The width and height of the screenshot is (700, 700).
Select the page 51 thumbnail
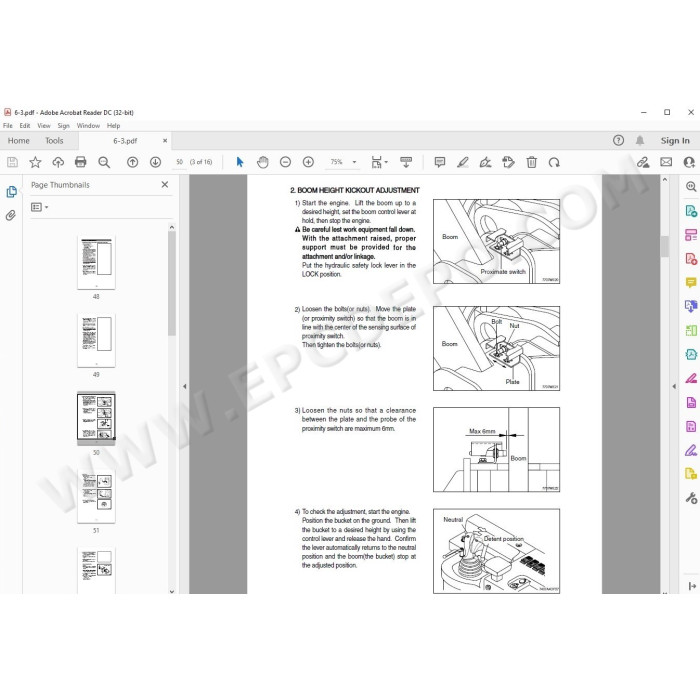[96, 496]
